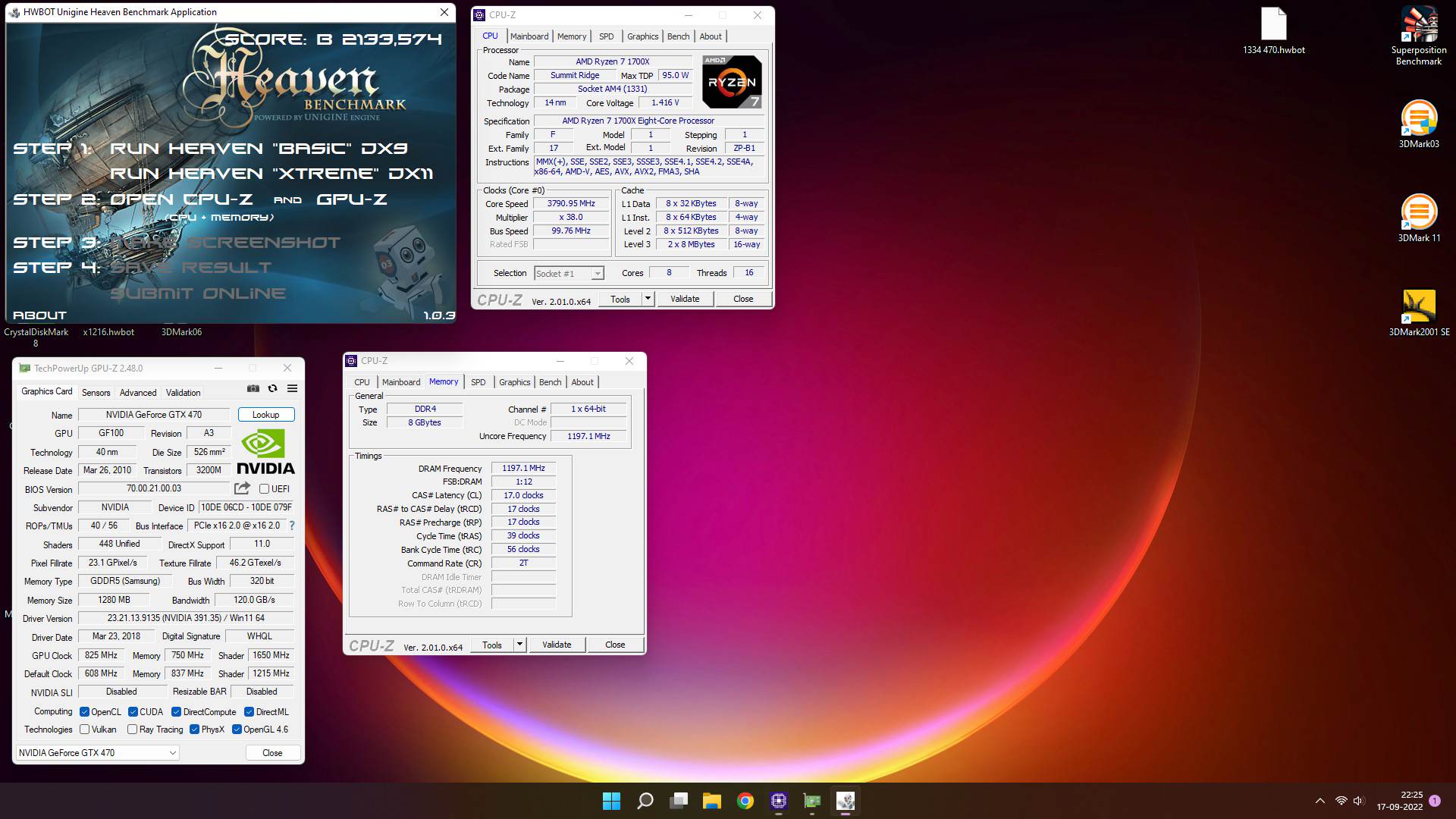
Task: Click the BIOS version share/export icon
Action: click(x=242, y=488)
